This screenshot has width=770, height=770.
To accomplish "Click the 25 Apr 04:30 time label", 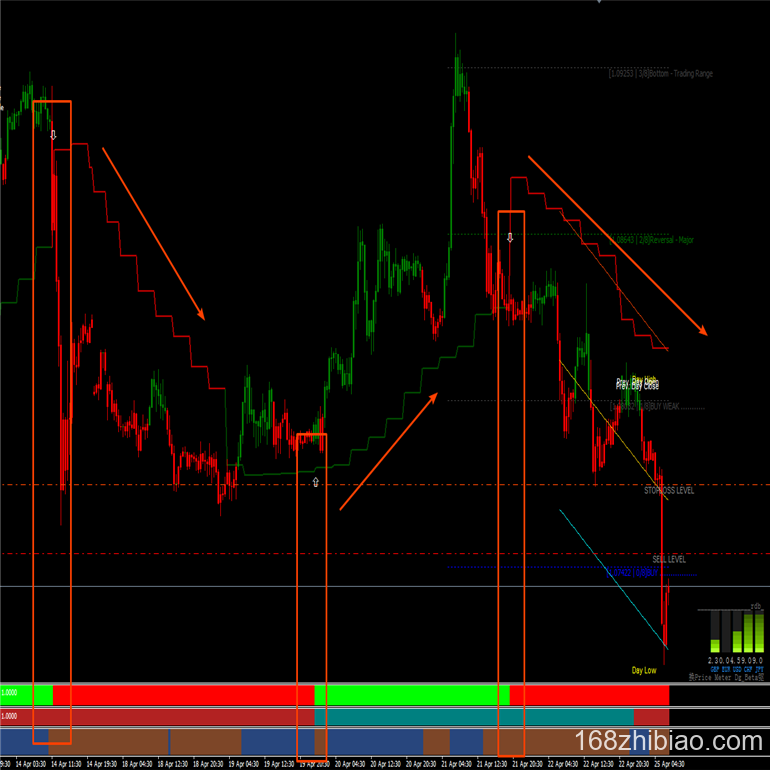I will 669,764.
